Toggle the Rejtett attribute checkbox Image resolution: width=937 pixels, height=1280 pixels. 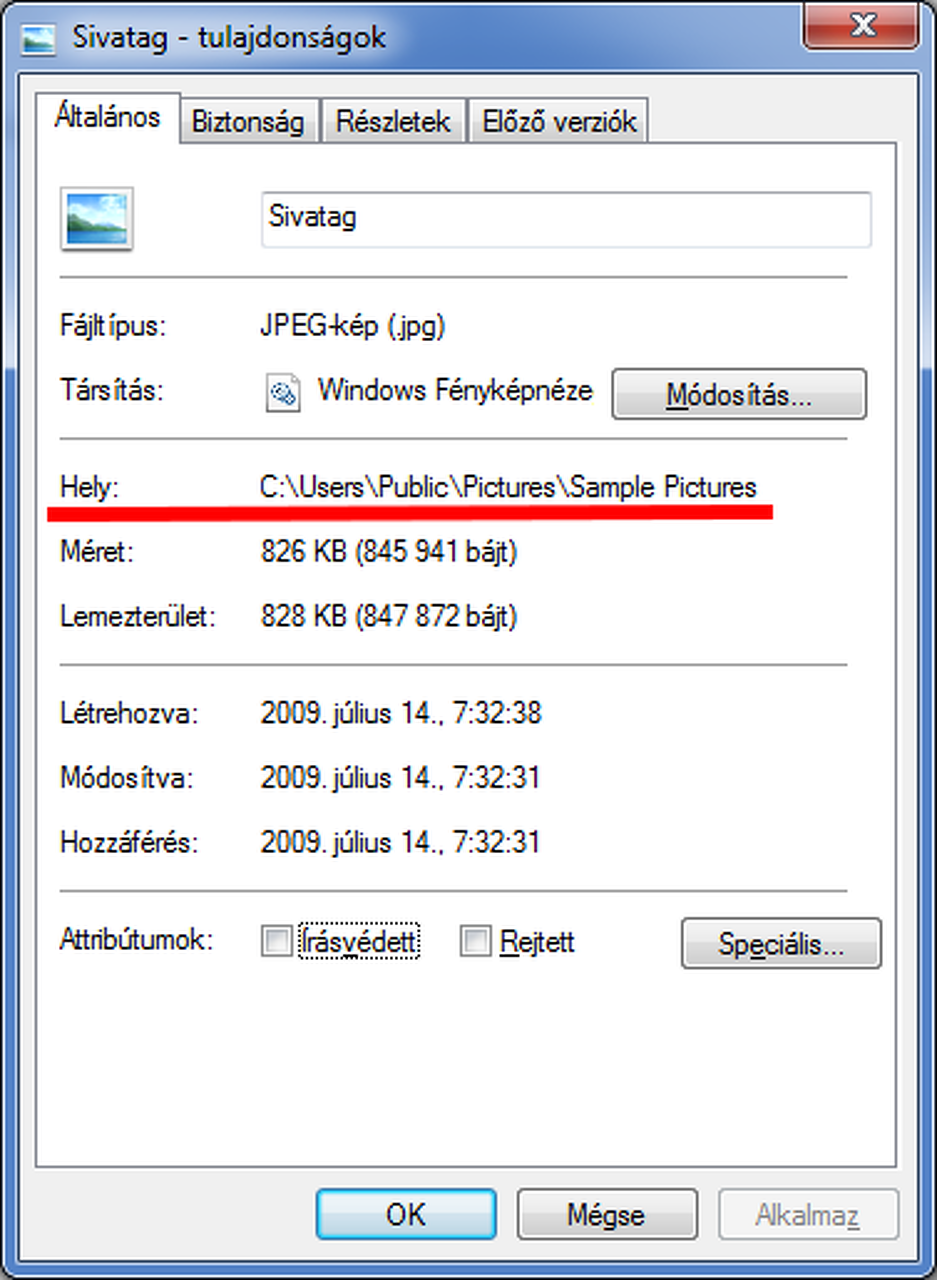click(476, 941)
